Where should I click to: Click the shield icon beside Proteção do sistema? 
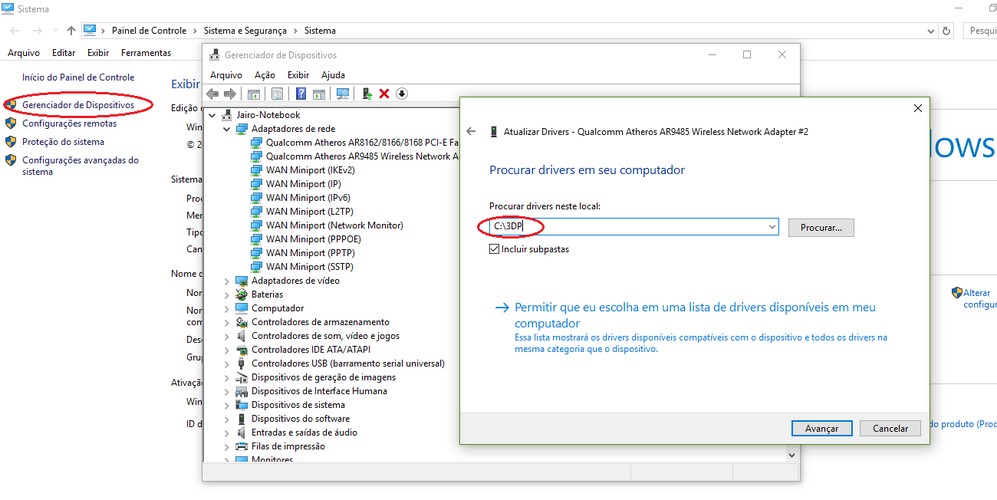[11, 142]
